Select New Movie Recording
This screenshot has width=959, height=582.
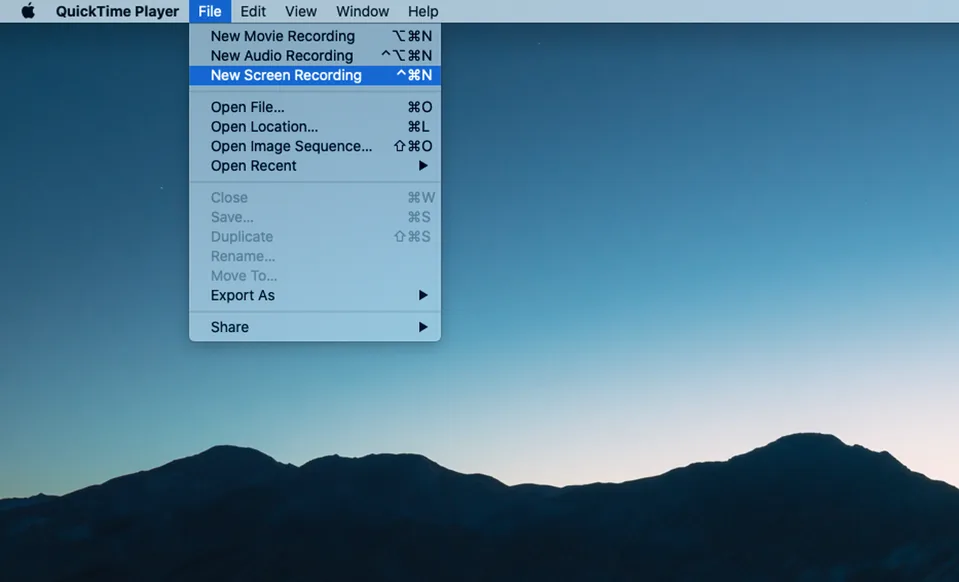click(x=281, y=35)
